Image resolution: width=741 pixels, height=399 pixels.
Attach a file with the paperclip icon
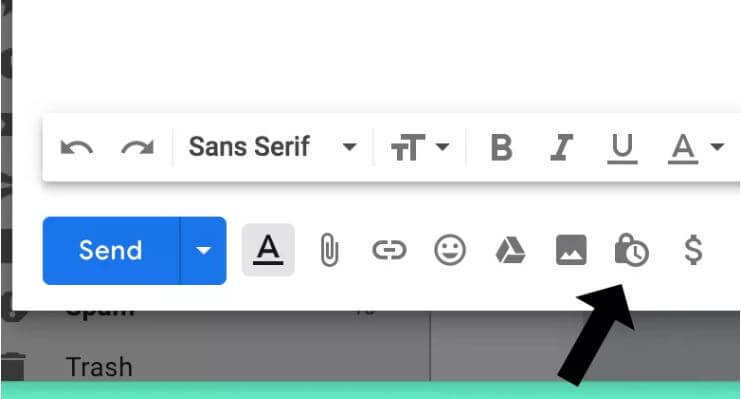pos(329,251)
